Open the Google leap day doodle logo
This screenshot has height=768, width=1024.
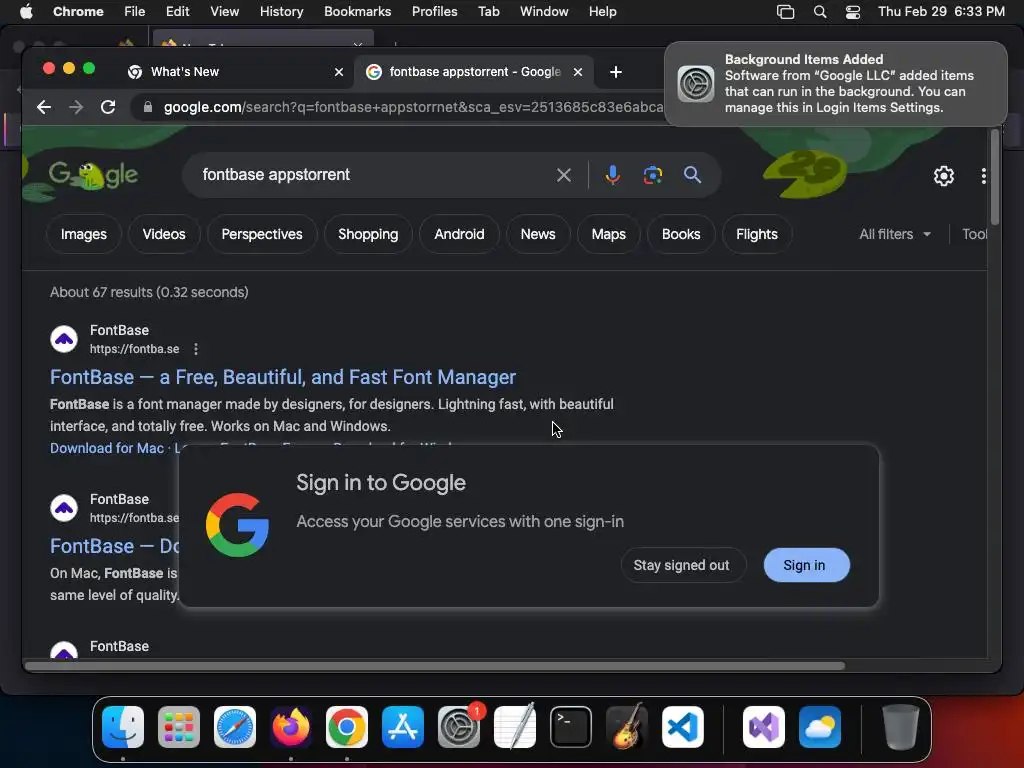[x=93, y=175]
